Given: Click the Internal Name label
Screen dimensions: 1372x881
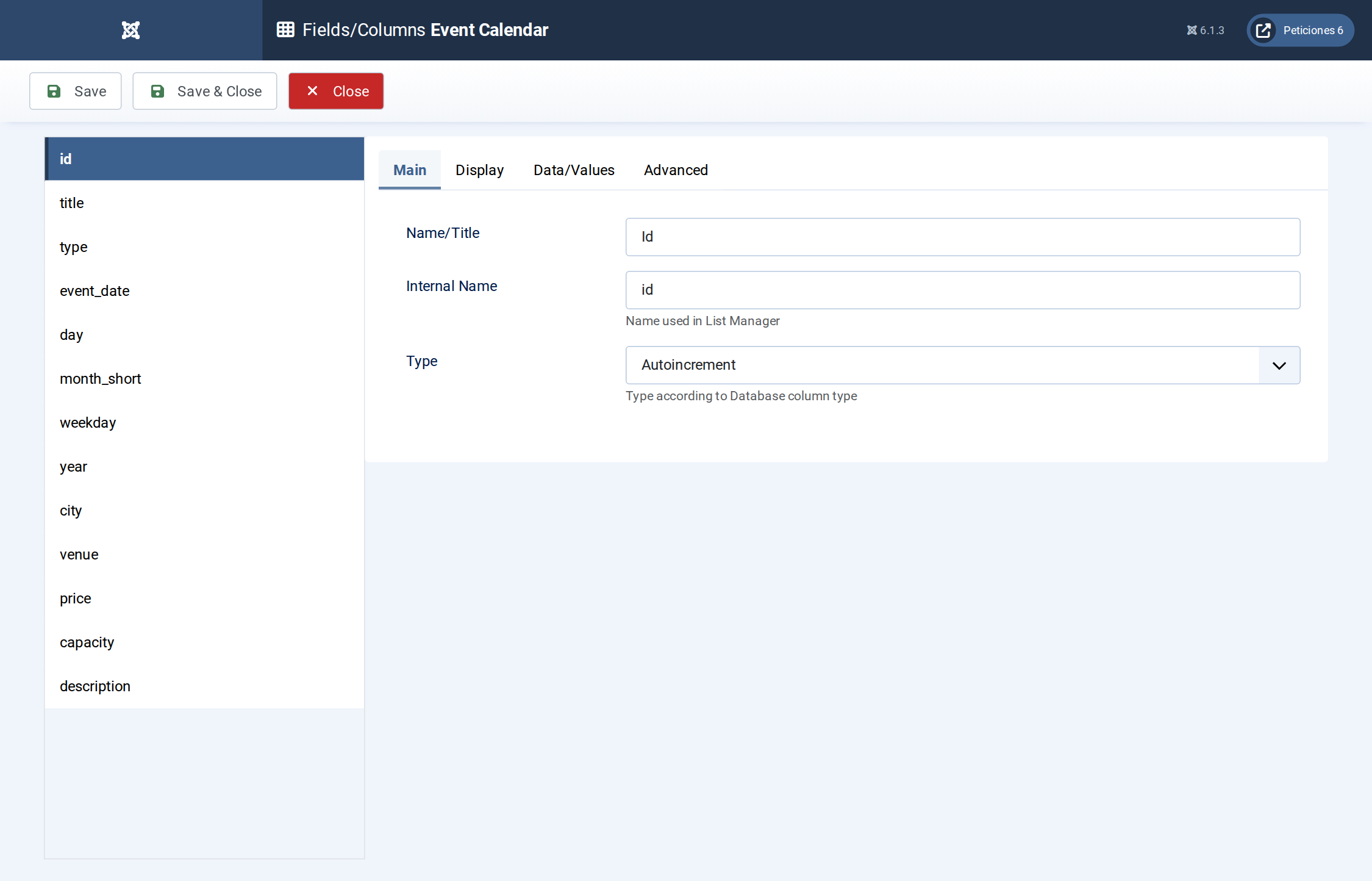Looking at the screenshot, I should tap(451, 286).
